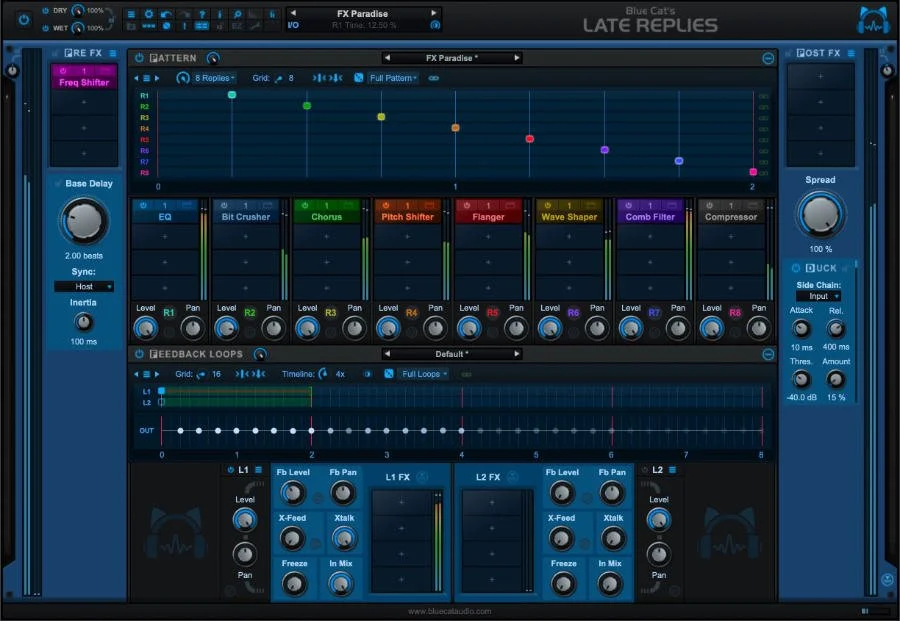Open the help question mark icon
Viewport: 900px width, 621px height.
[202, 14]
